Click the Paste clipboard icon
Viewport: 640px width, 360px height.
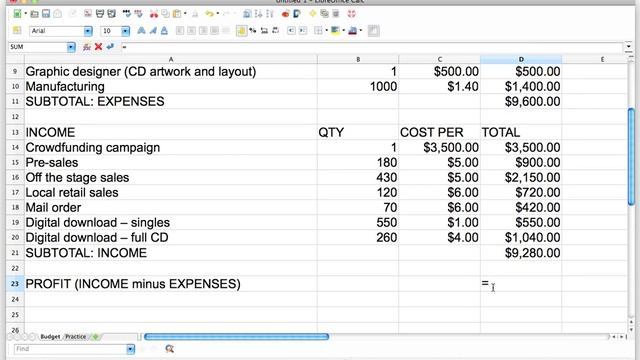click(177, 14)
